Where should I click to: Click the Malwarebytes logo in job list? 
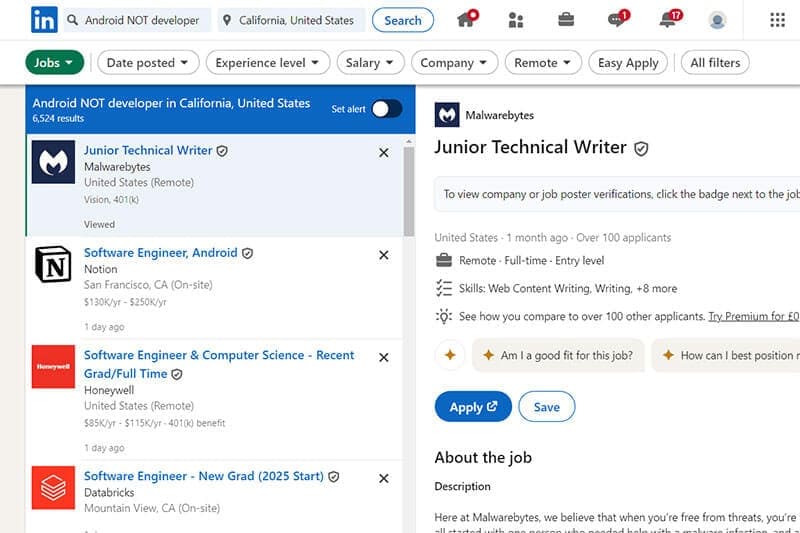[x=53, y=162]
